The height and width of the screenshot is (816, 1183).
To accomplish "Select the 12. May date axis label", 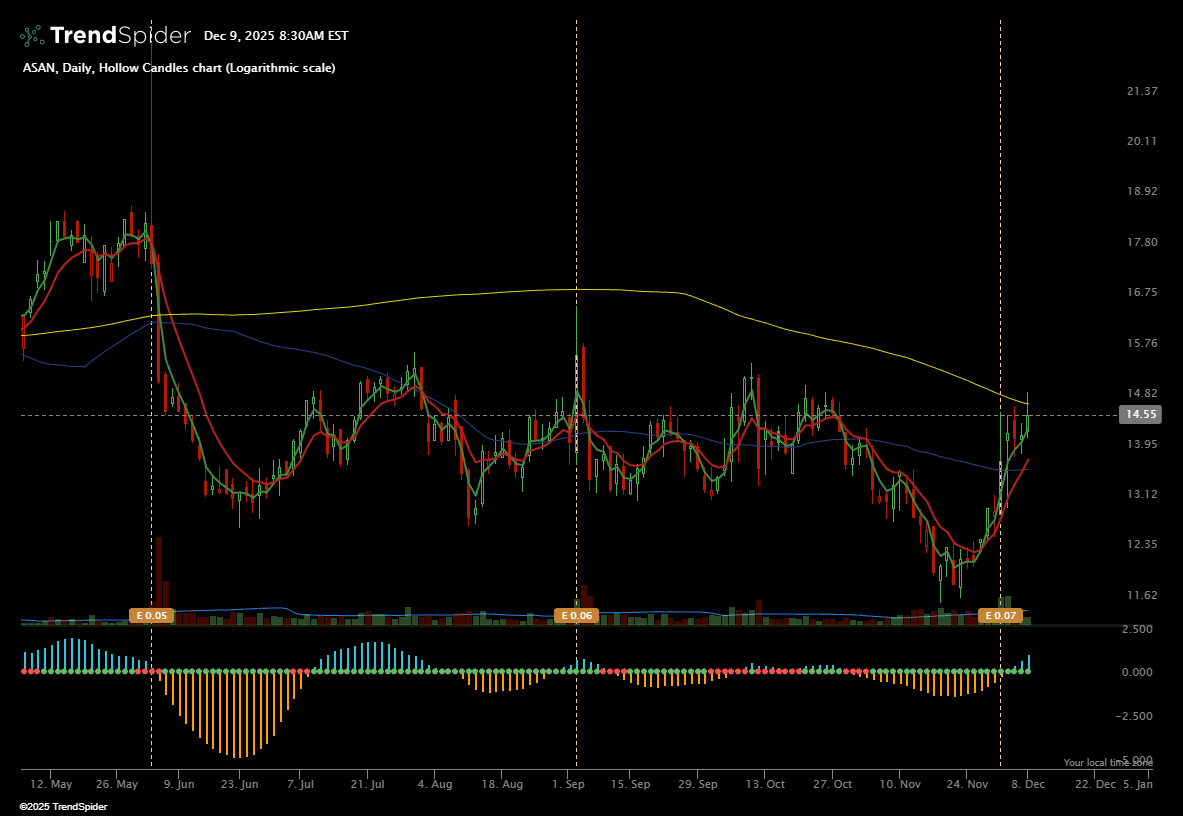I will click(x=52, y=785).
